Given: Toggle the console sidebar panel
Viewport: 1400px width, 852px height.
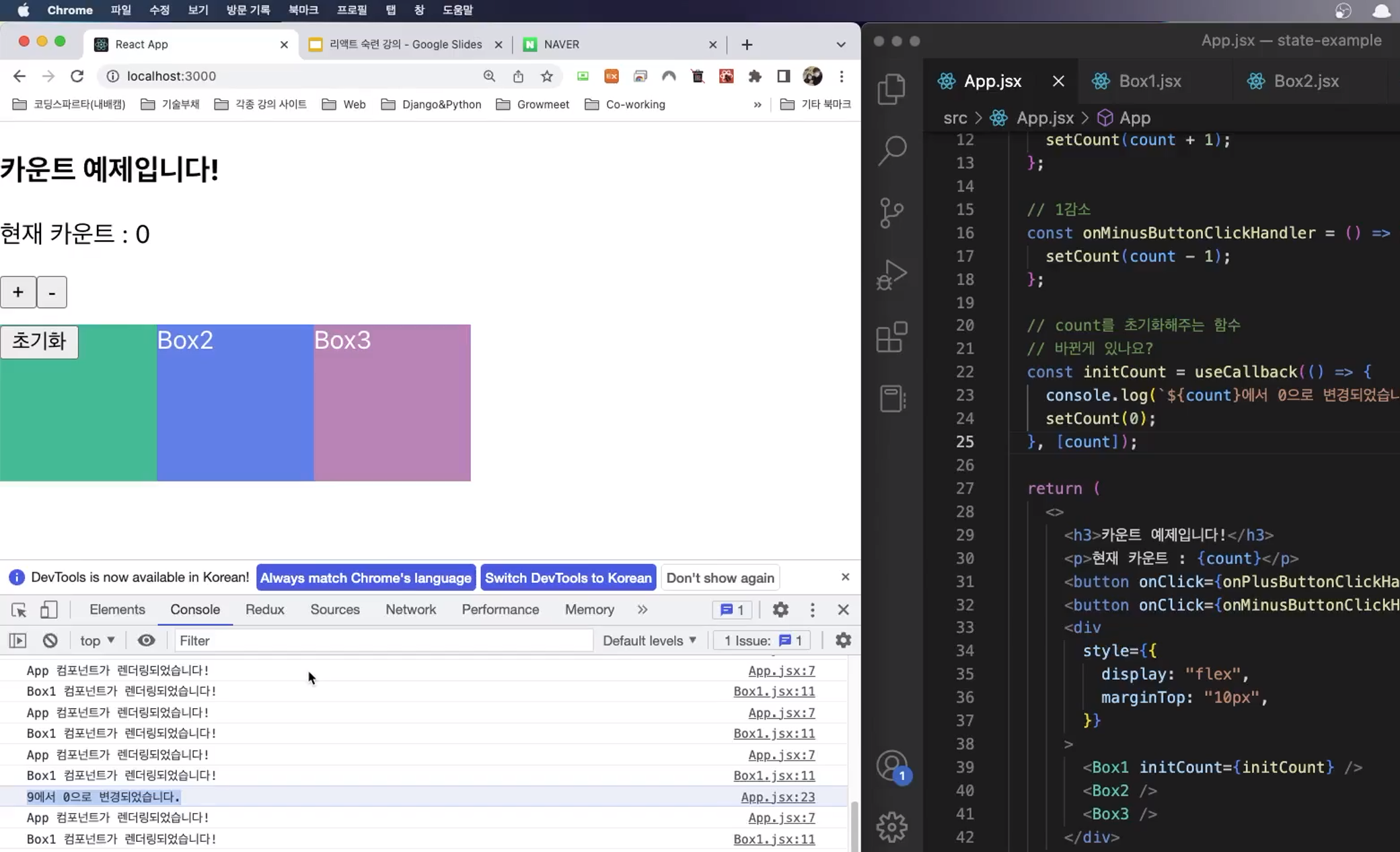Looking at the screenshot, I should 17,641.
